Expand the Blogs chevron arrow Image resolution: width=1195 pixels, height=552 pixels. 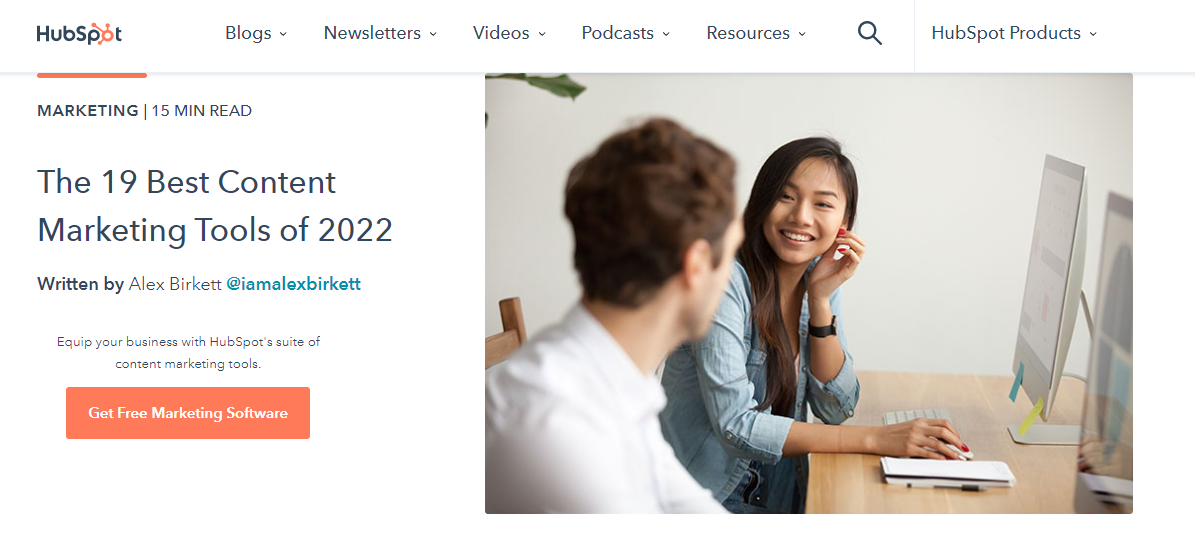click(x=283, y=34)
